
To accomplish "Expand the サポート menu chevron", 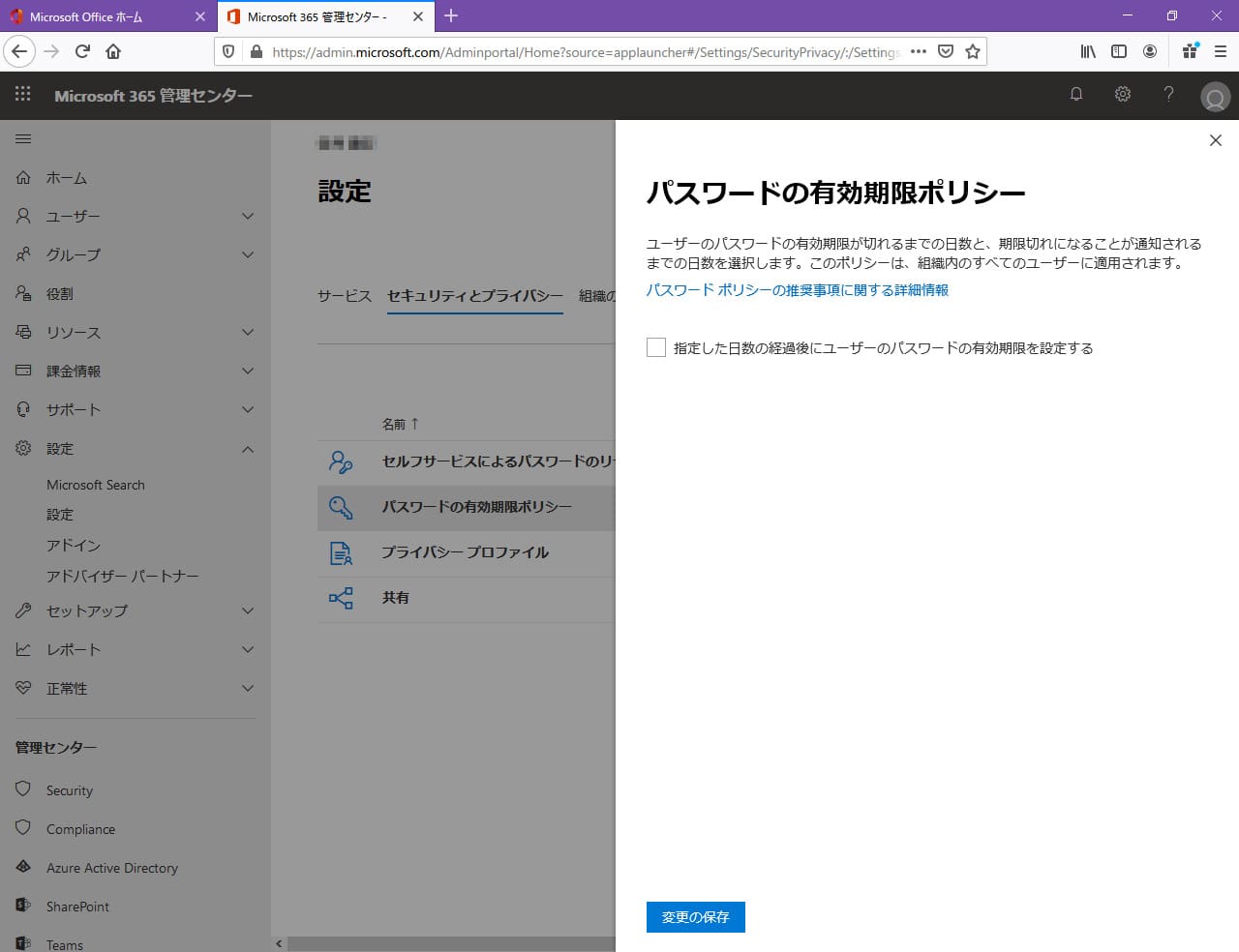I will [248, 409].
